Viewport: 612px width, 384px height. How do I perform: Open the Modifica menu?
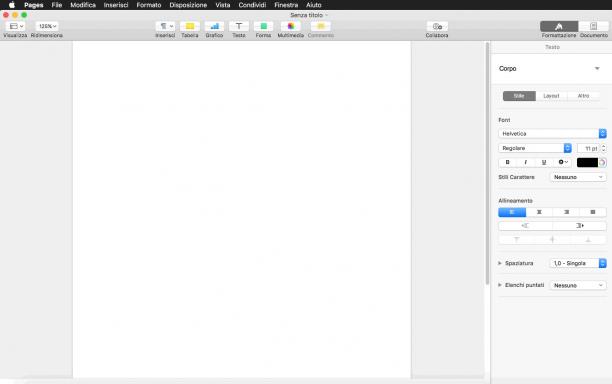tap(83, 5)
